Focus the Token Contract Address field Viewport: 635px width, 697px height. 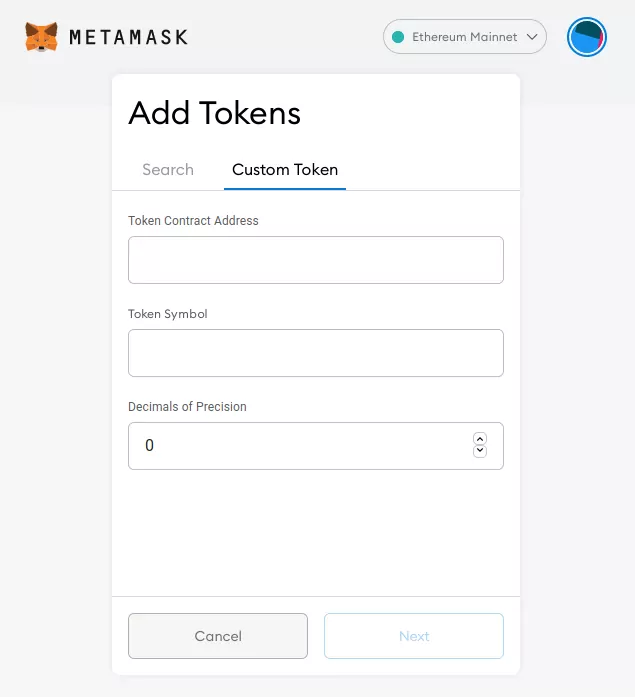coord(315,260)
